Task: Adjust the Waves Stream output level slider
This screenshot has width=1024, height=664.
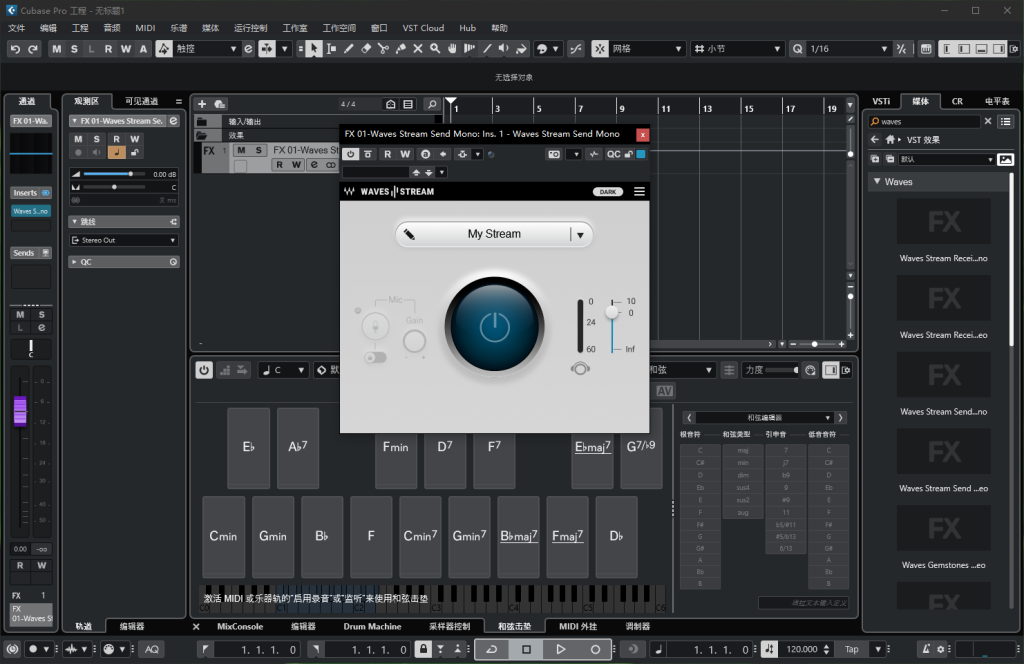Action: click(x=612, y=312)
